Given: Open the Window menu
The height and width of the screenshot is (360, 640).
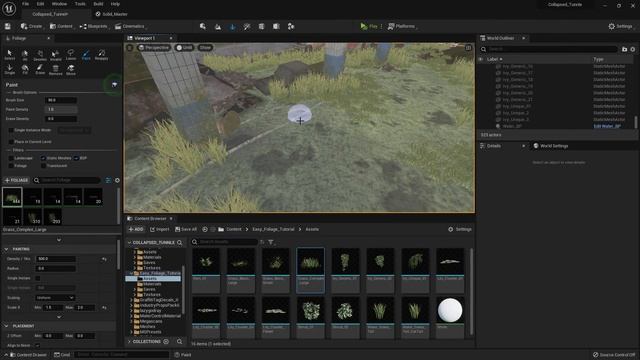Looking at the screenshot, I should (59, 4).
